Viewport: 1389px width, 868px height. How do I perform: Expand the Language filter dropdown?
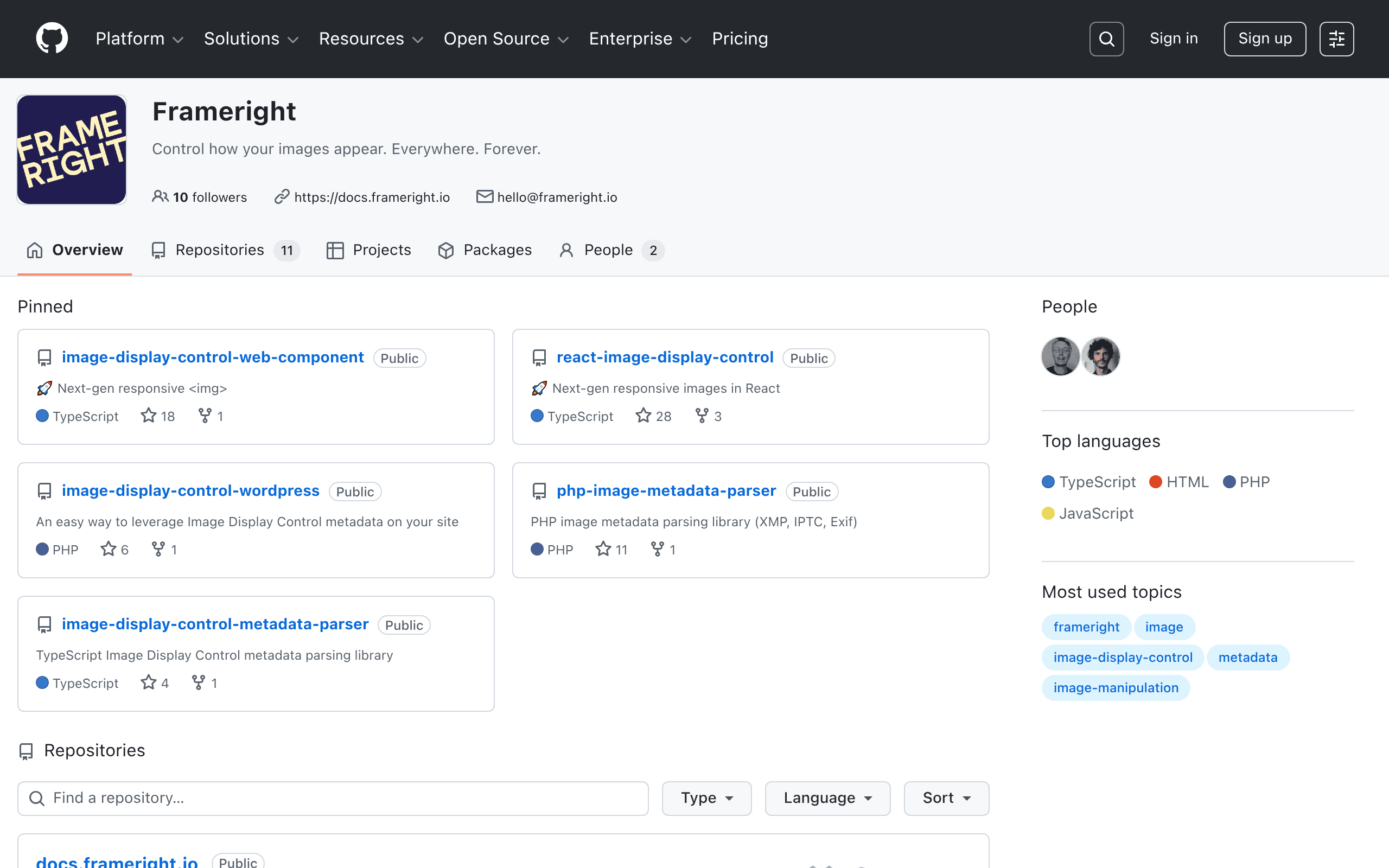point(827,798)
